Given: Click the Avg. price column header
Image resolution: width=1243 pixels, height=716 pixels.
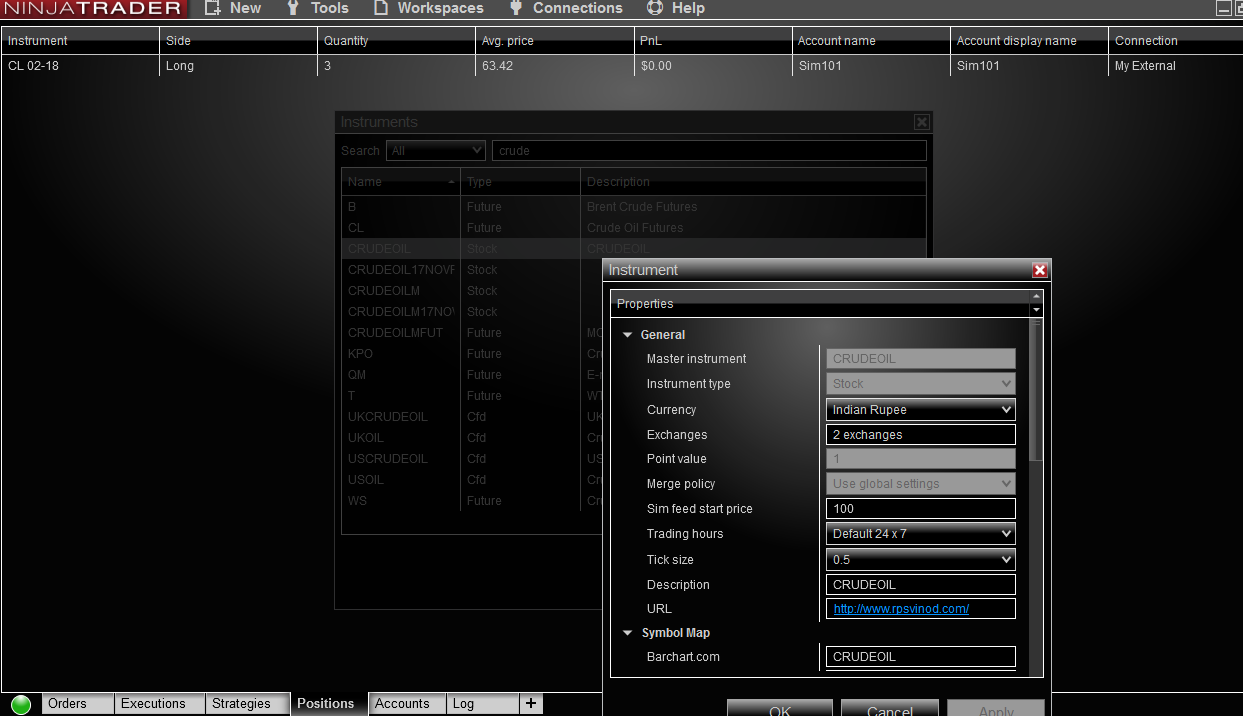Looking at the screenshot, I should point(555,41).
